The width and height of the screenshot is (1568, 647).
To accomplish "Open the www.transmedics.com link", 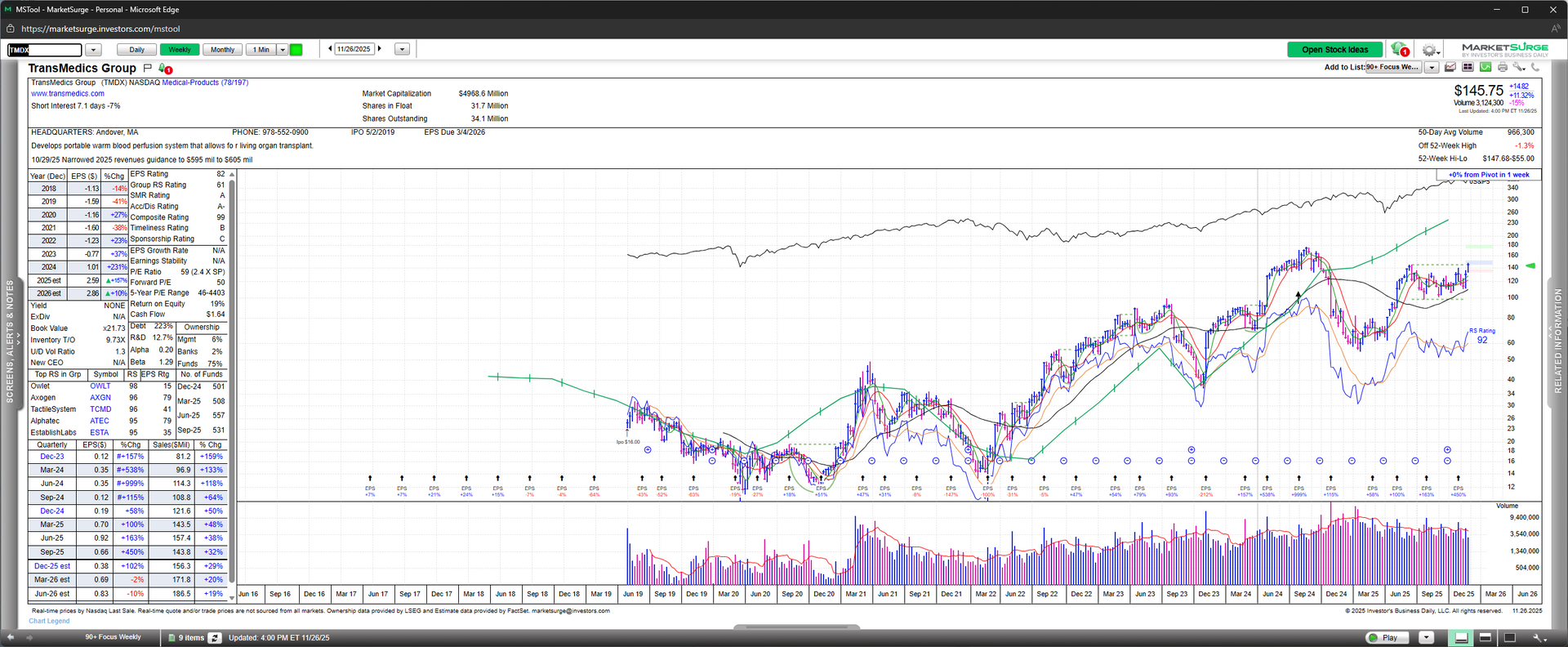I will 68,94.
